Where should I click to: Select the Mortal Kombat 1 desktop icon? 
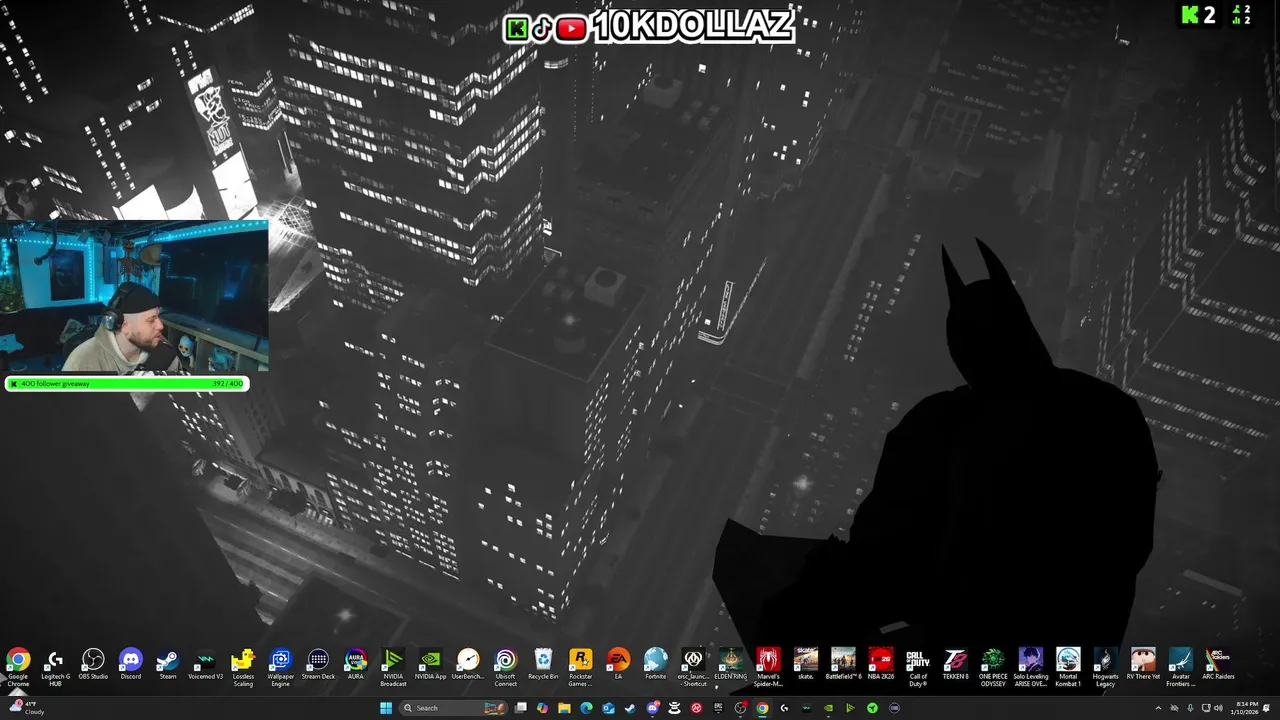1068,667
